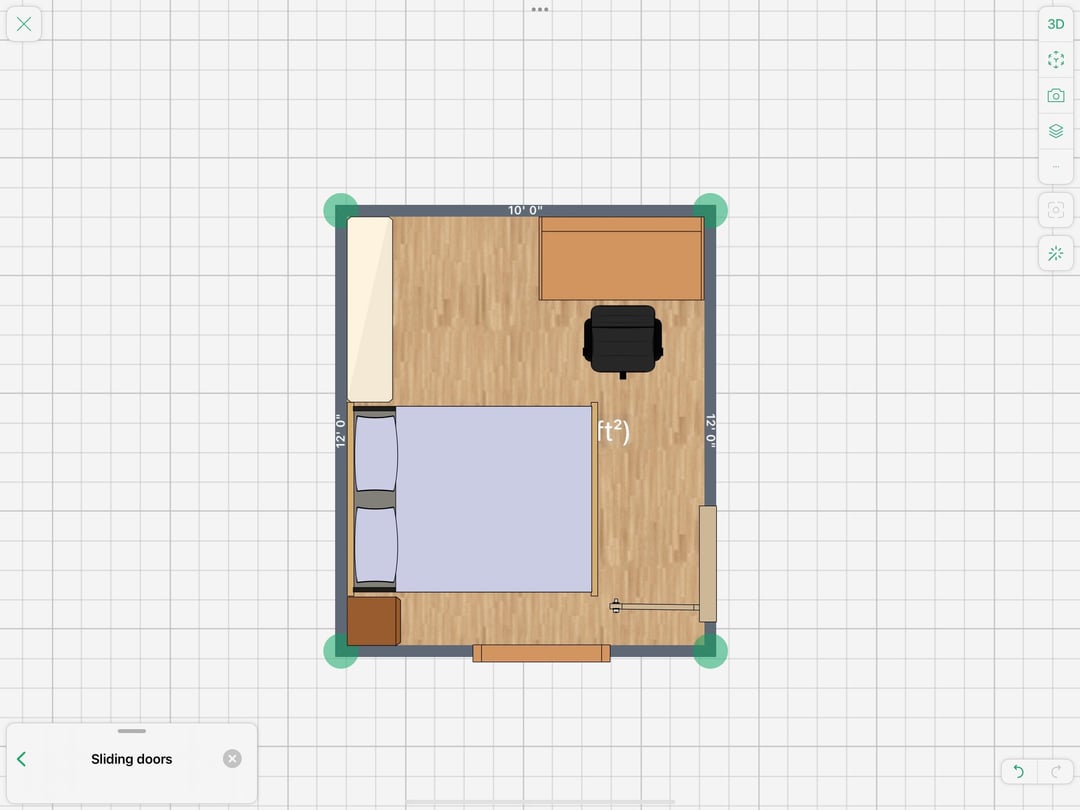
Task: Close the editor with the X button
Action: pos(24,24)
